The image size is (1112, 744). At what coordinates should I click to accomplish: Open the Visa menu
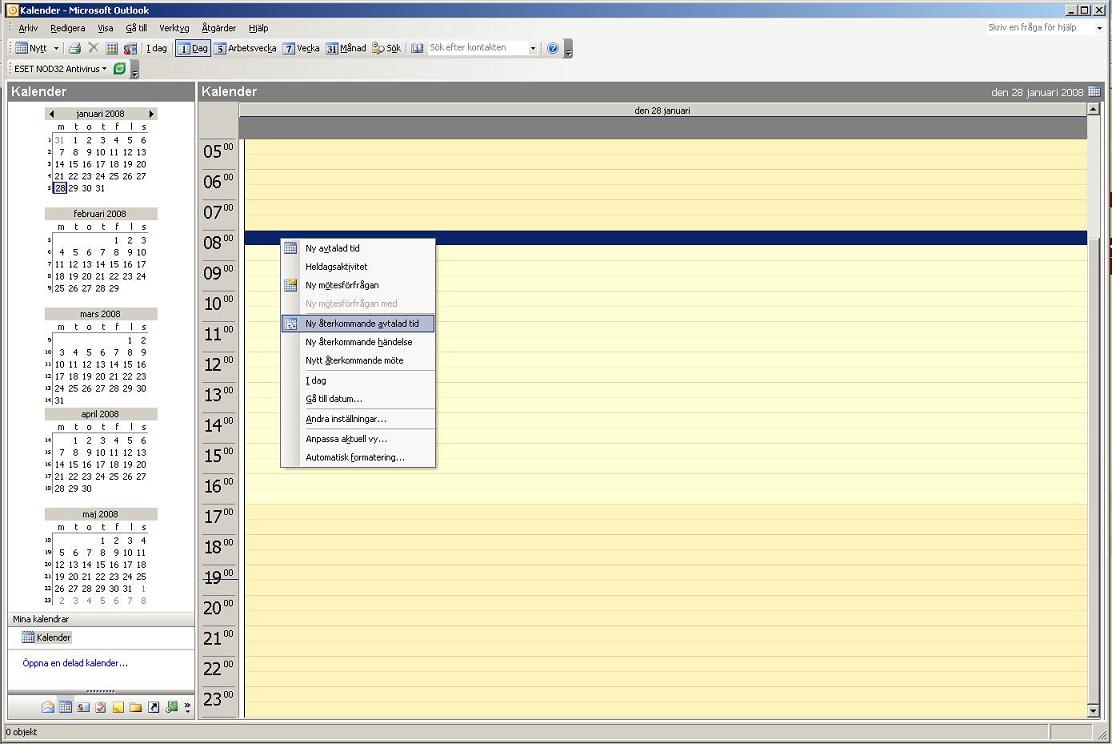coord(106,28)
